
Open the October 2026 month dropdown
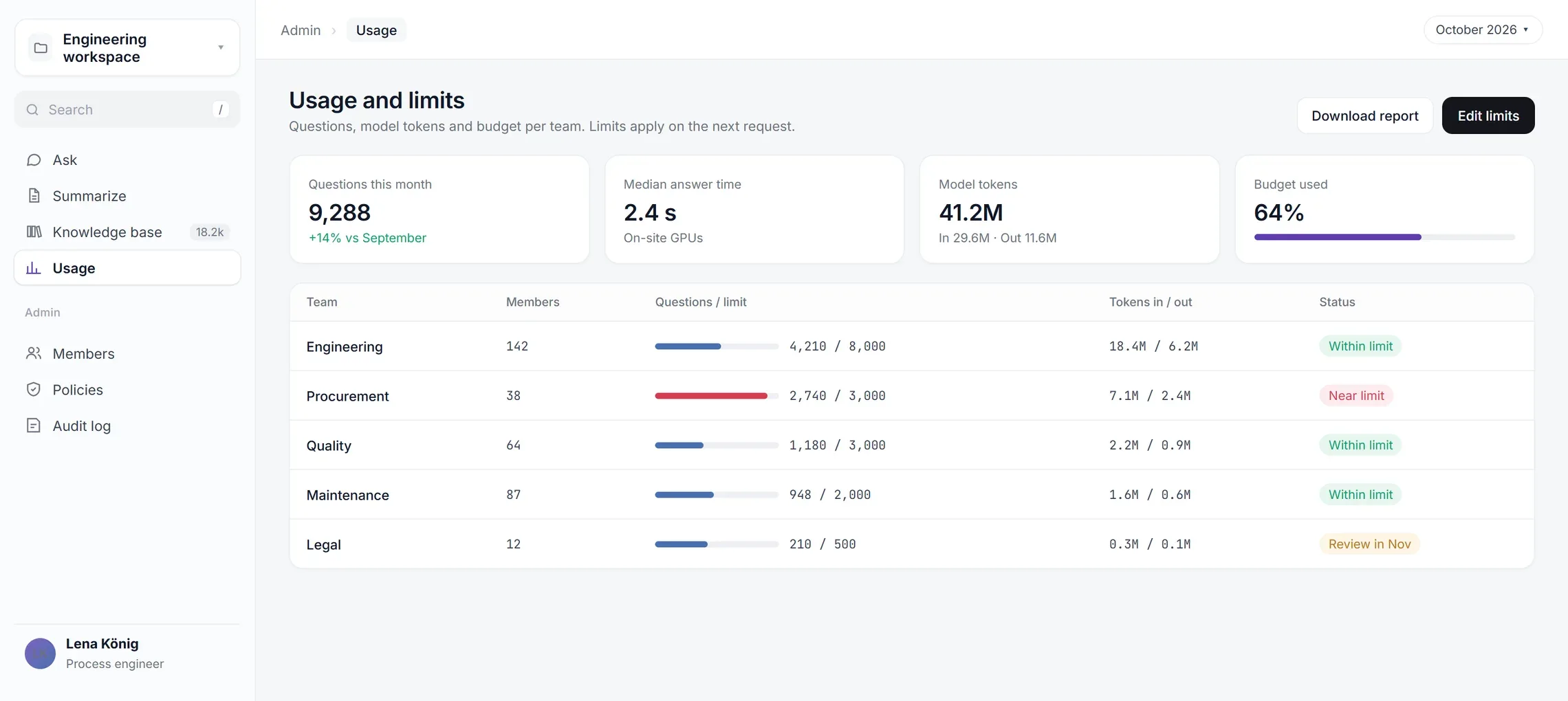(1483, 30)
